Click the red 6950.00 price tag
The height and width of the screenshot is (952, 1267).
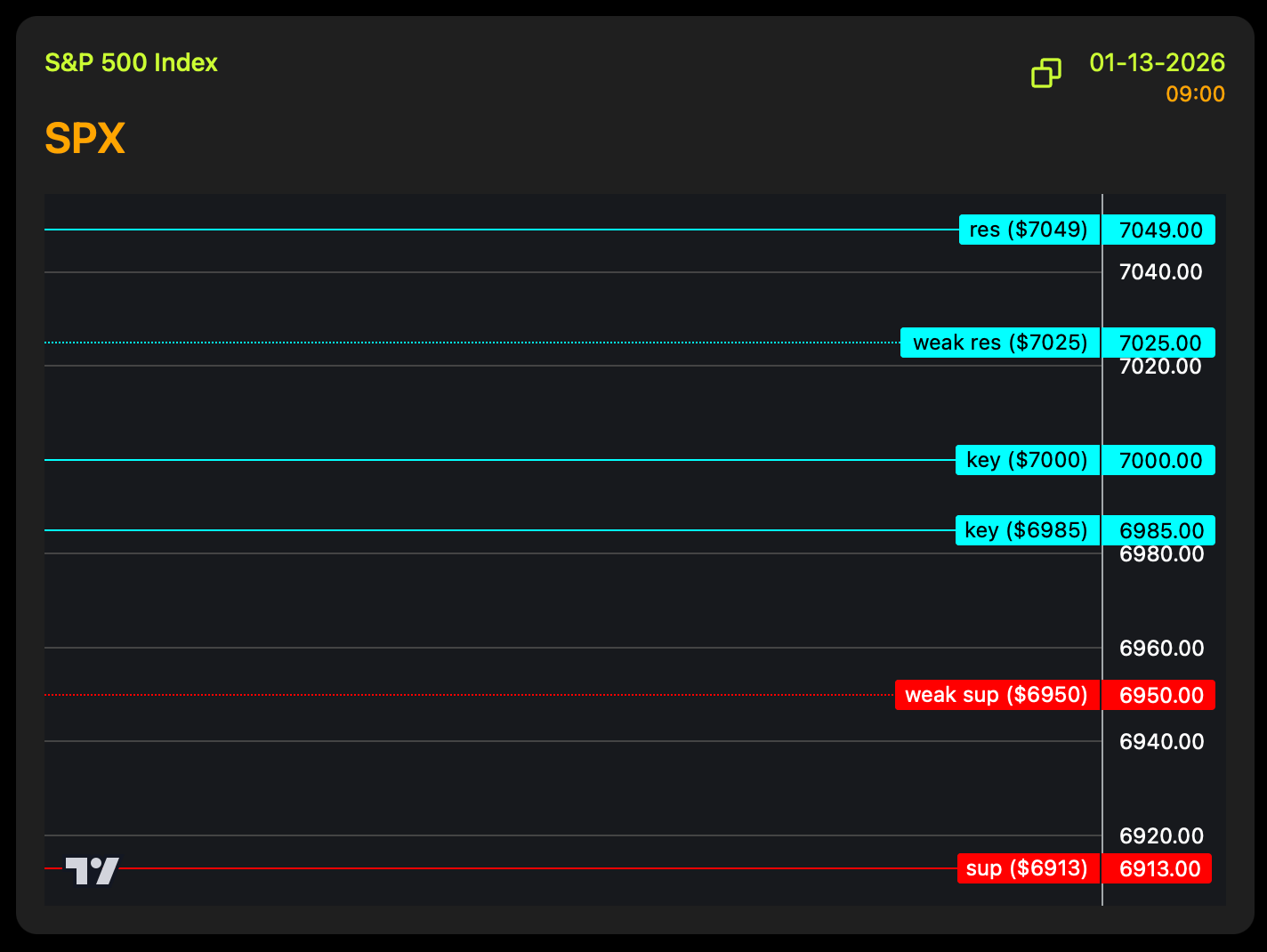1159,696
